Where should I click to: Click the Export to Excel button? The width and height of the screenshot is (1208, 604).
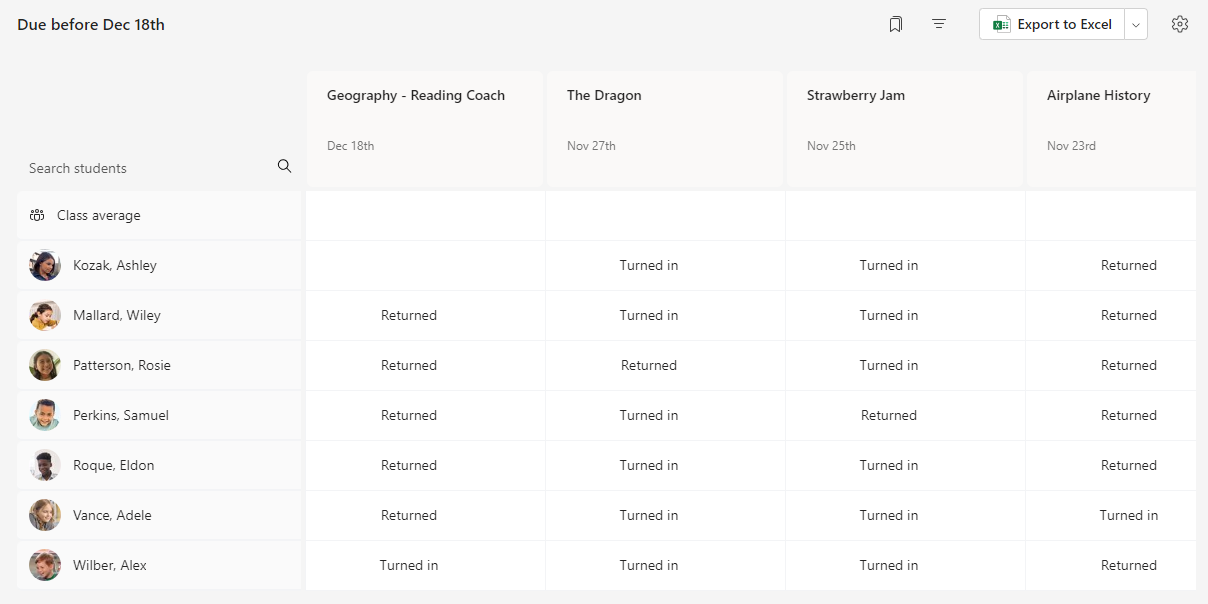(1052, 25)
